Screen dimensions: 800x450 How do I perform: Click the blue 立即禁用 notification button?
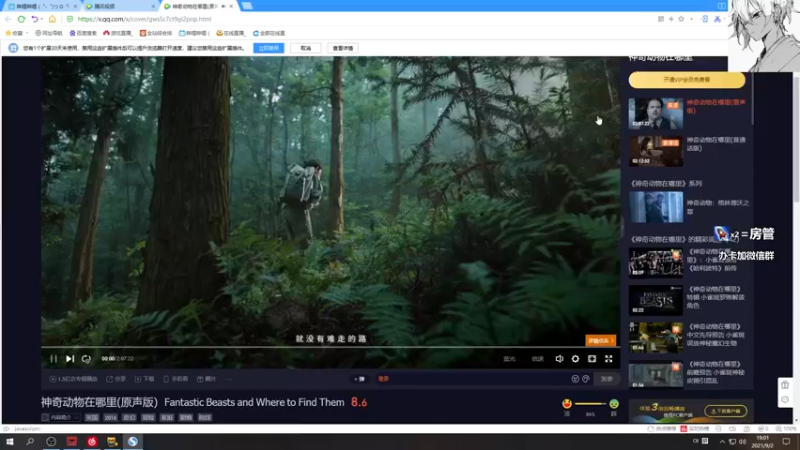pyautogui.click(x=269, y=48)
